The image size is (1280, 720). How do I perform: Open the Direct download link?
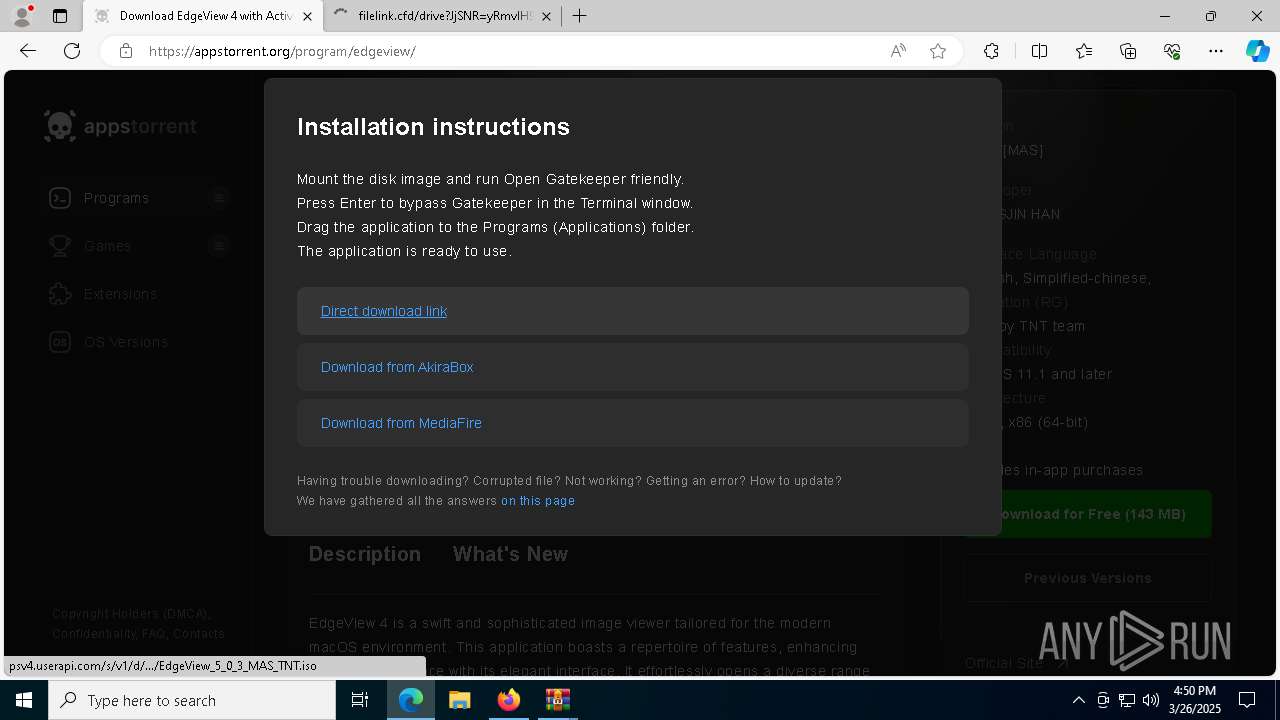pos(384,311)
